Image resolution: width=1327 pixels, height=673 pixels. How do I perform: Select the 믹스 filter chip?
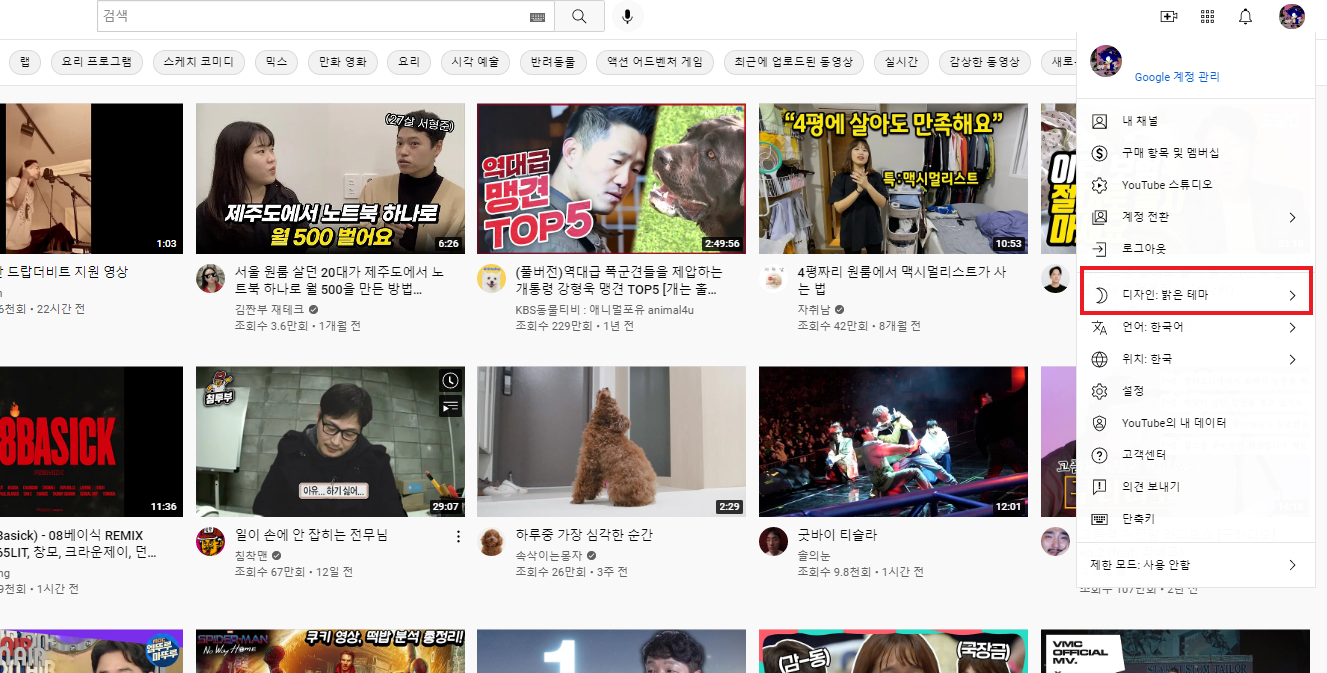tap(276, 62)
